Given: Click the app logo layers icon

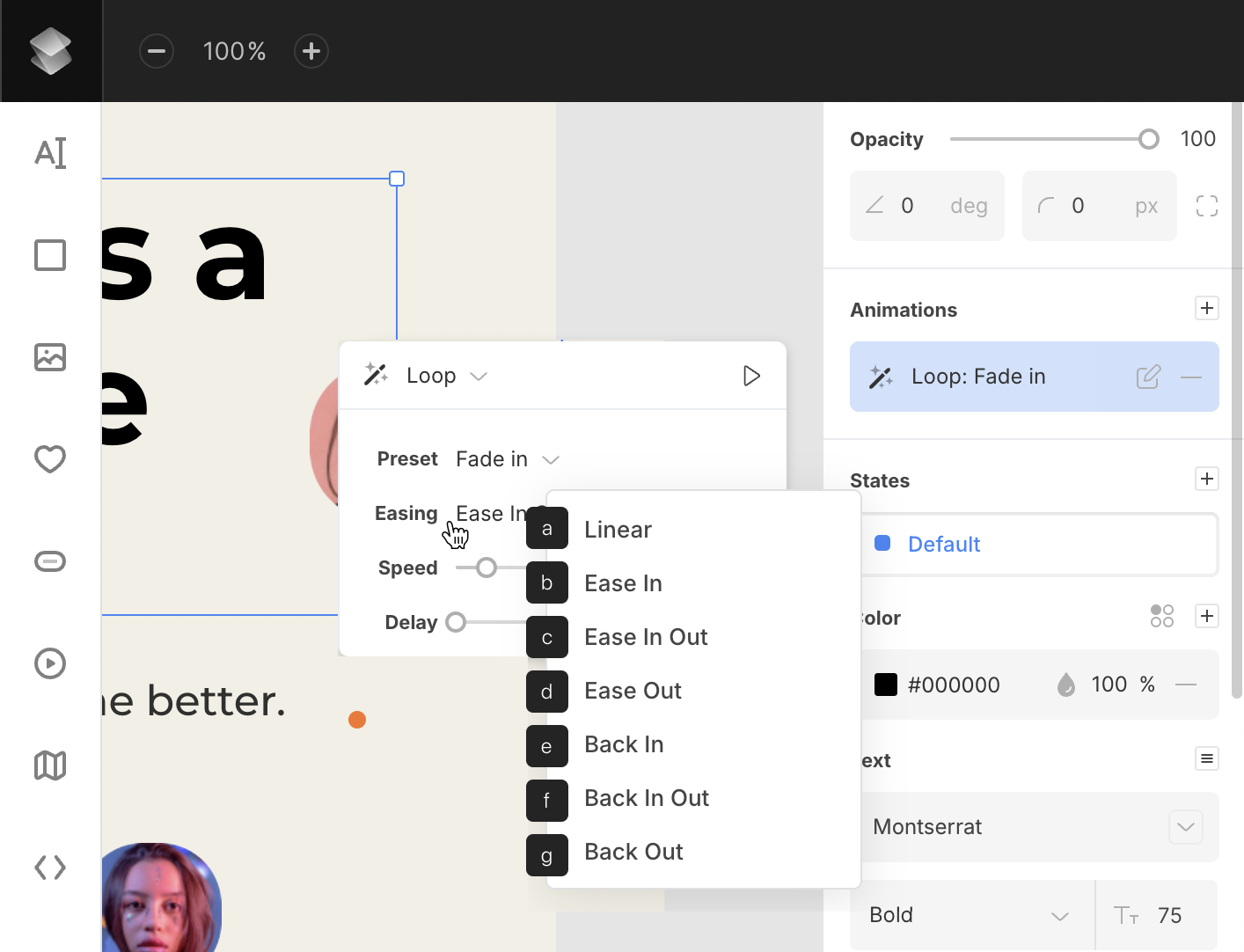Looking at the screenshot, I should 51,51.
